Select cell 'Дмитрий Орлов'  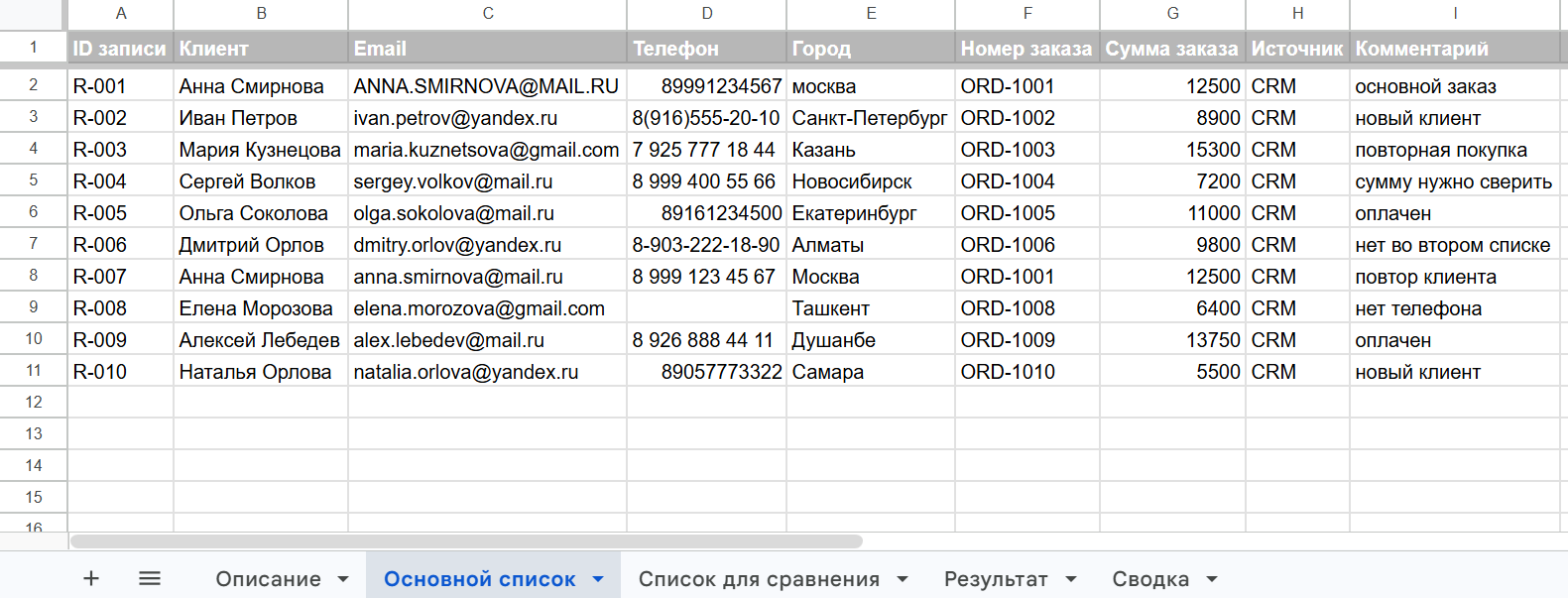[x=261, y=245]
